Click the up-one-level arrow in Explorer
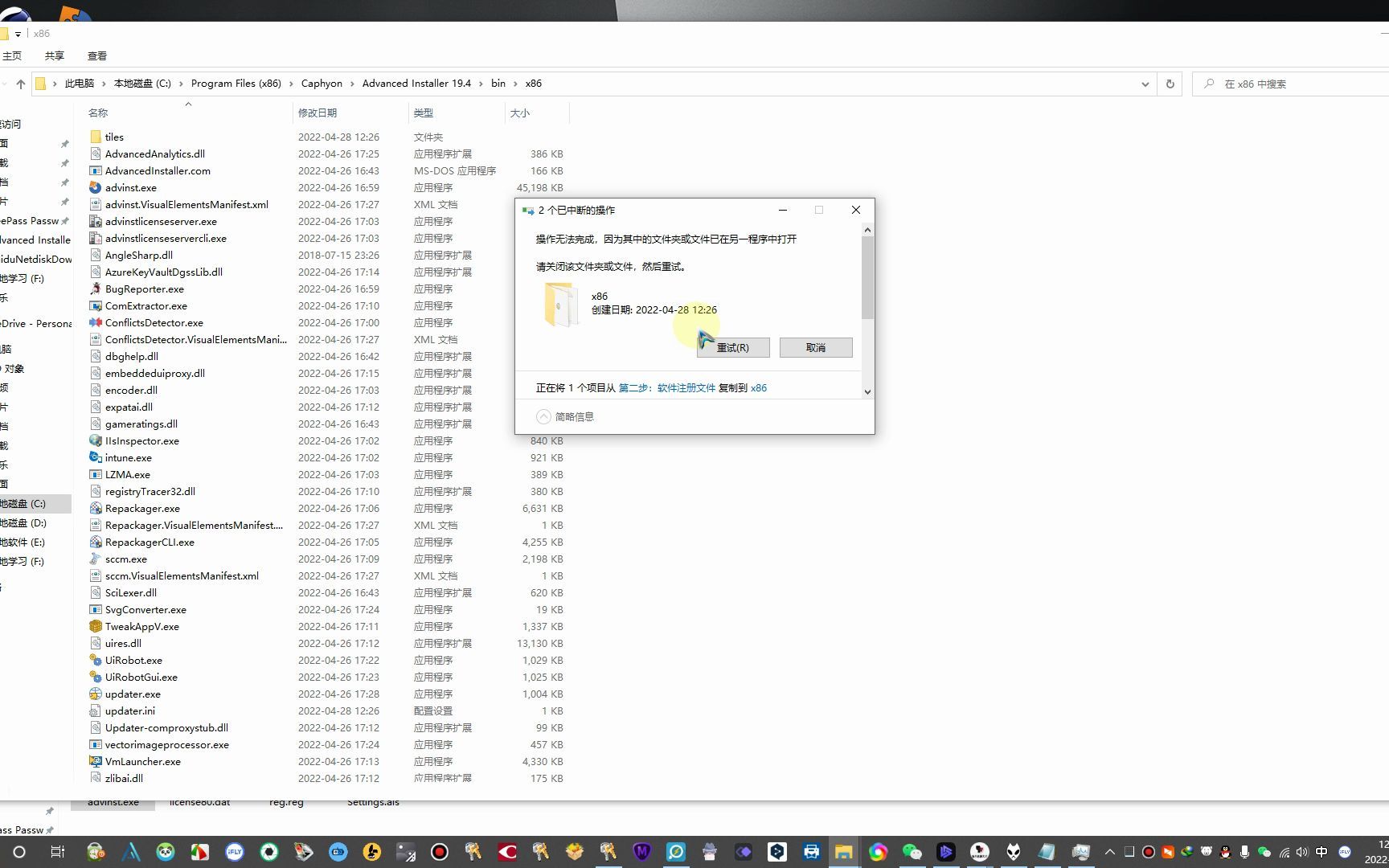The height and width of the screenshot is (868, 1389). point(21,84)
